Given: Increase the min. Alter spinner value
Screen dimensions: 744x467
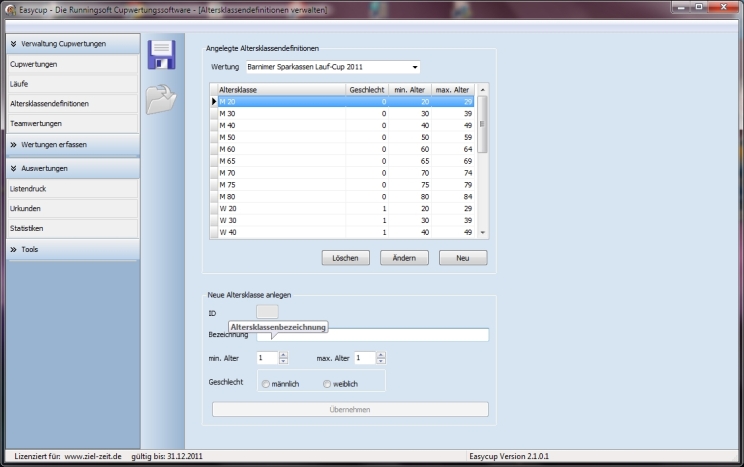Looking at the screenshot, I should [283, 355].
